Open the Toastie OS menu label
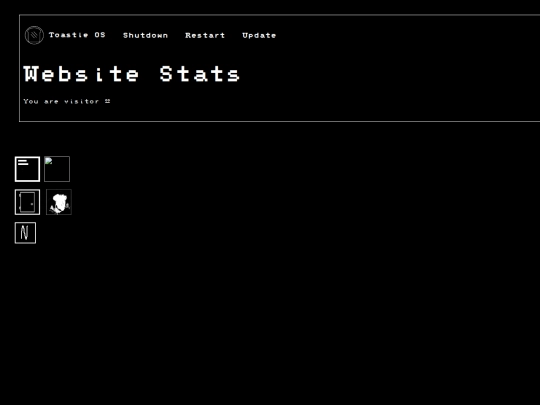 pos(77,35)
